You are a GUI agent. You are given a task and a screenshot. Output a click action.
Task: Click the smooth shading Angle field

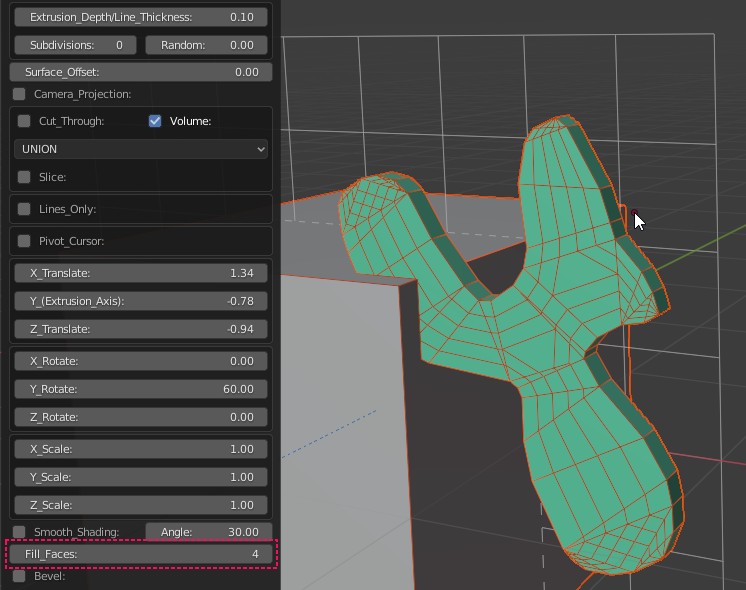click(x=206, y=532)
